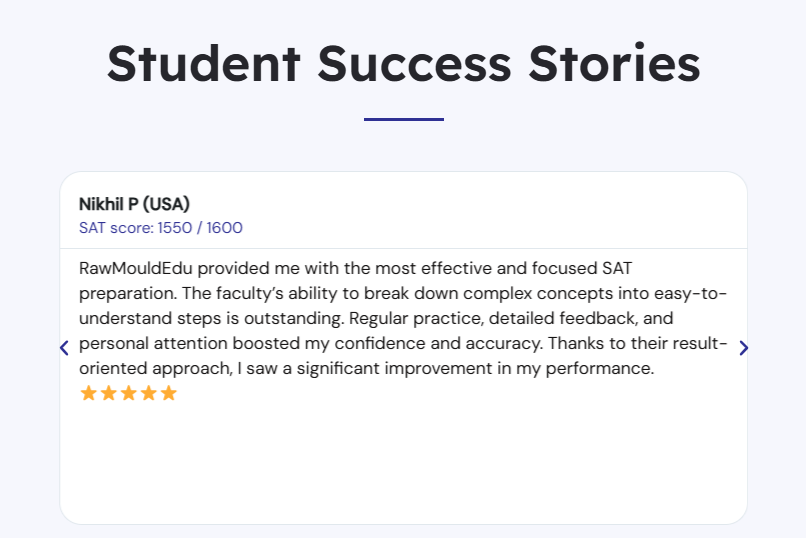Viewport: 806px width, 538px height.
Task: Click the third (middle) rating star
Action: click(x=128, y=393)
